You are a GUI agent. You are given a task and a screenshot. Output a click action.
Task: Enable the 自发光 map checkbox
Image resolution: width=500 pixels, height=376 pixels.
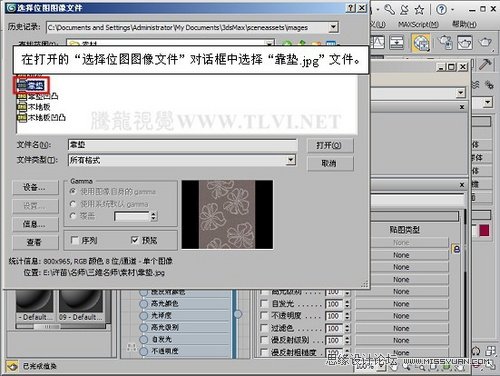264,304
